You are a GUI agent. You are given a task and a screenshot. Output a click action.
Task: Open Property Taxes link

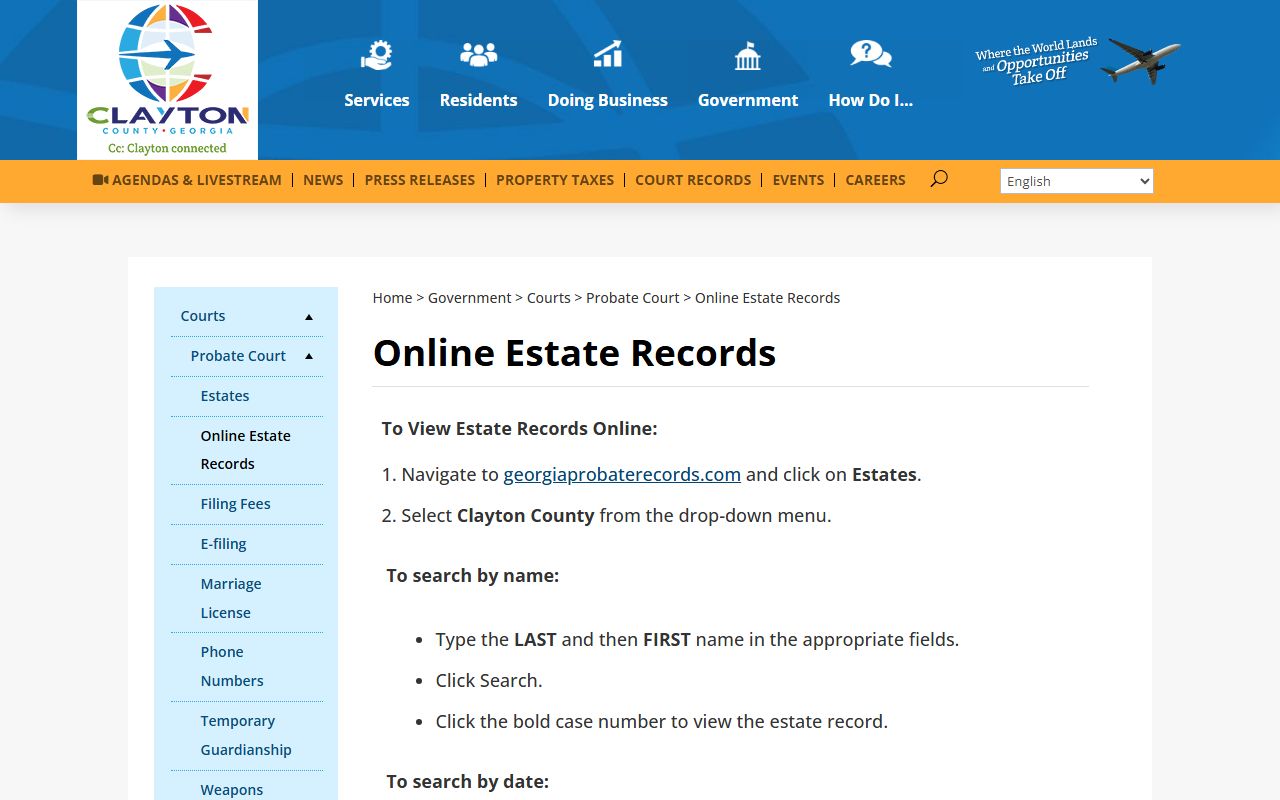[x=555, y=180]
